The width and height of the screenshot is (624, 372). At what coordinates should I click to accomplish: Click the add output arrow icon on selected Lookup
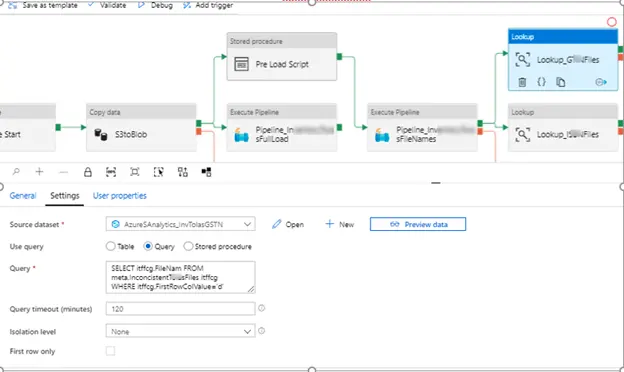point(601,82)
